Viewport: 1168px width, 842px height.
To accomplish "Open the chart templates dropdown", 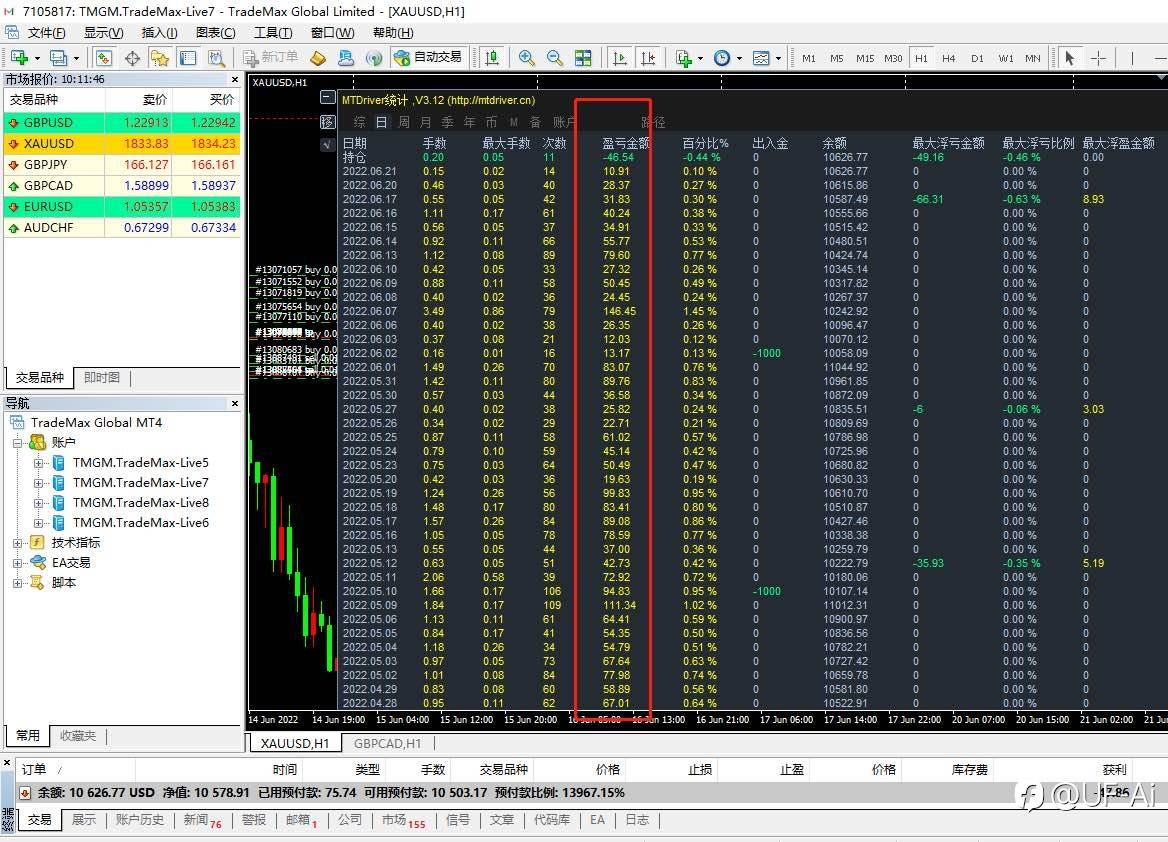I will tap(766, 57).
